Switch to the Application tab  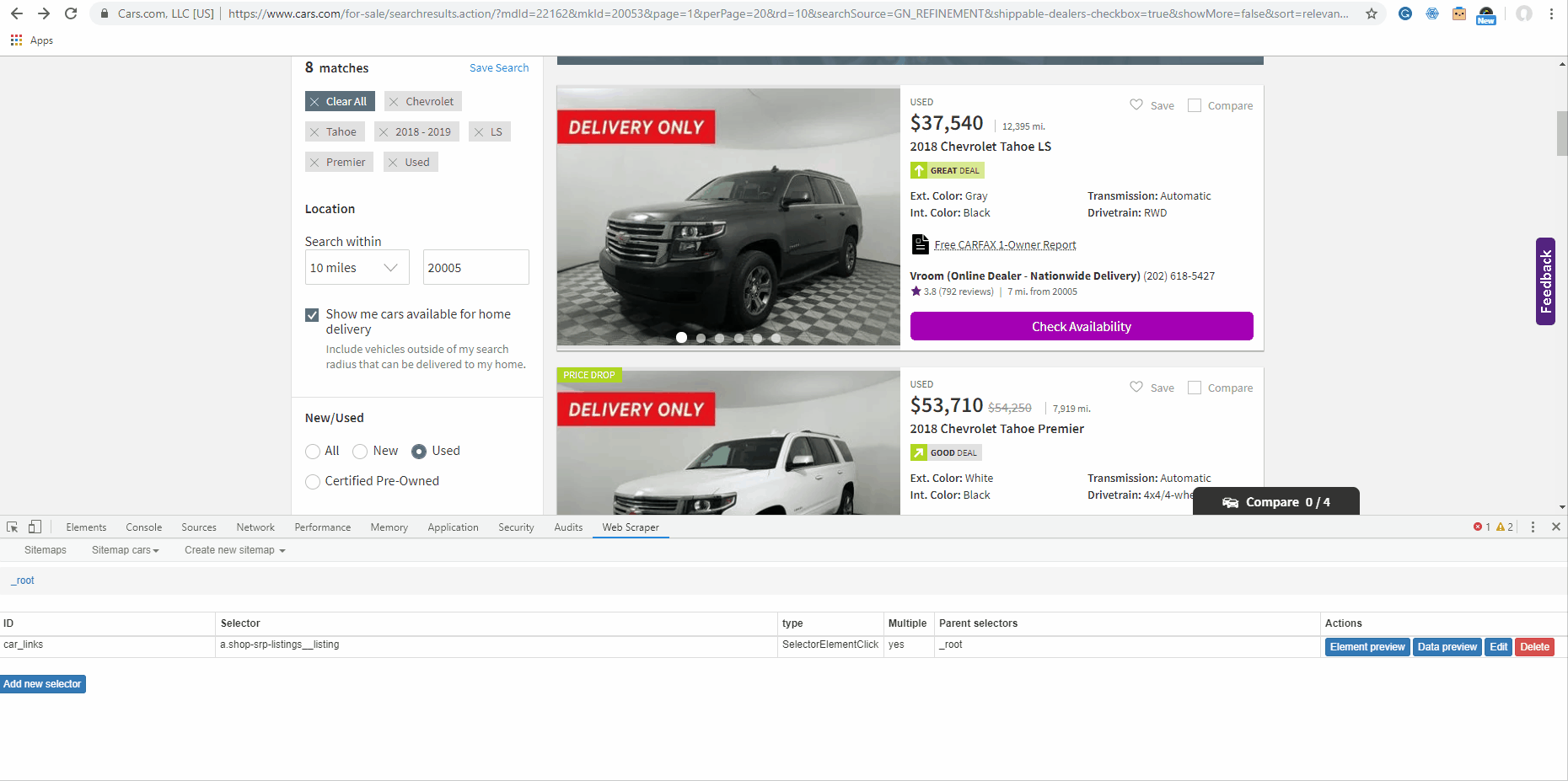[453, 527]
